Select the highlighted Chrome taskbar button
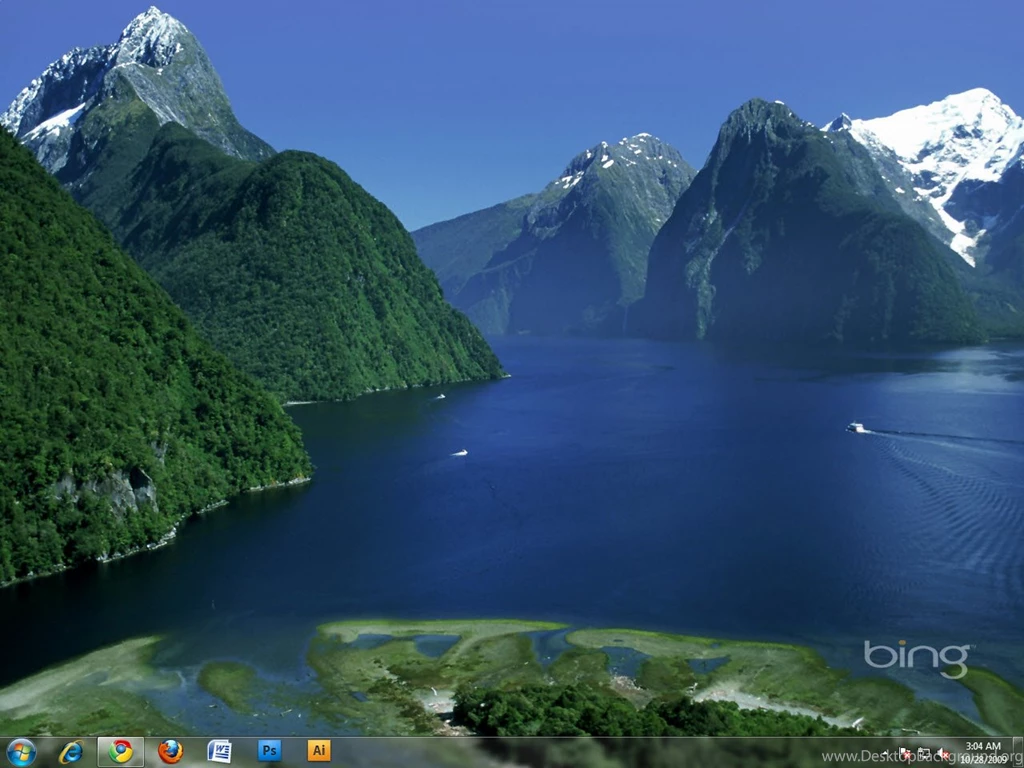This screenshot has width=1024, height=768. (x=119, y=751)
